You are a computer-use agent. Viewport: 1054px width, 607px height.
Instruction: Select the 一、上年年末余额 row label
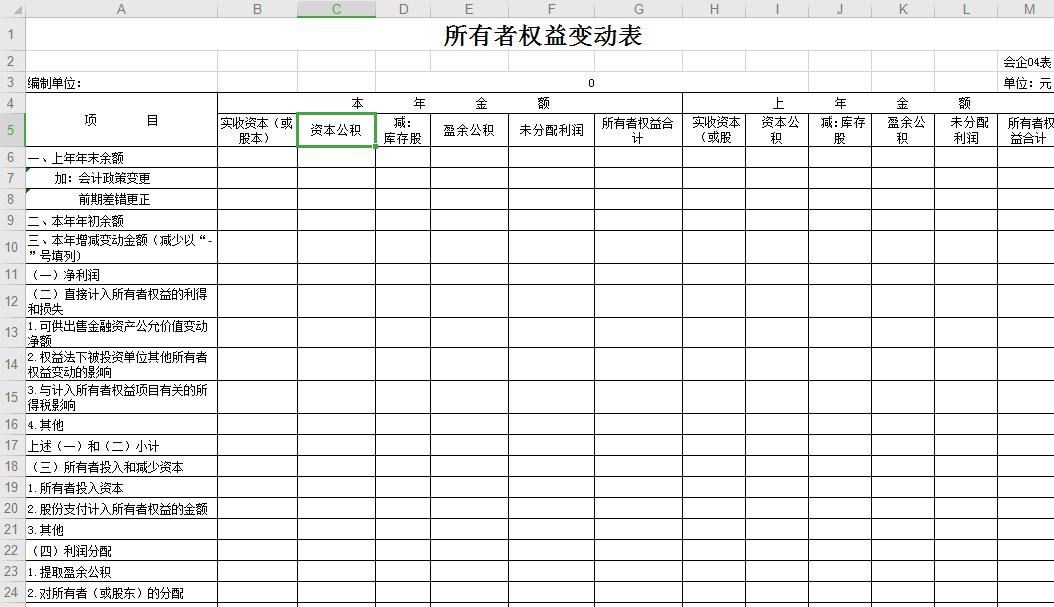[121, 158]
